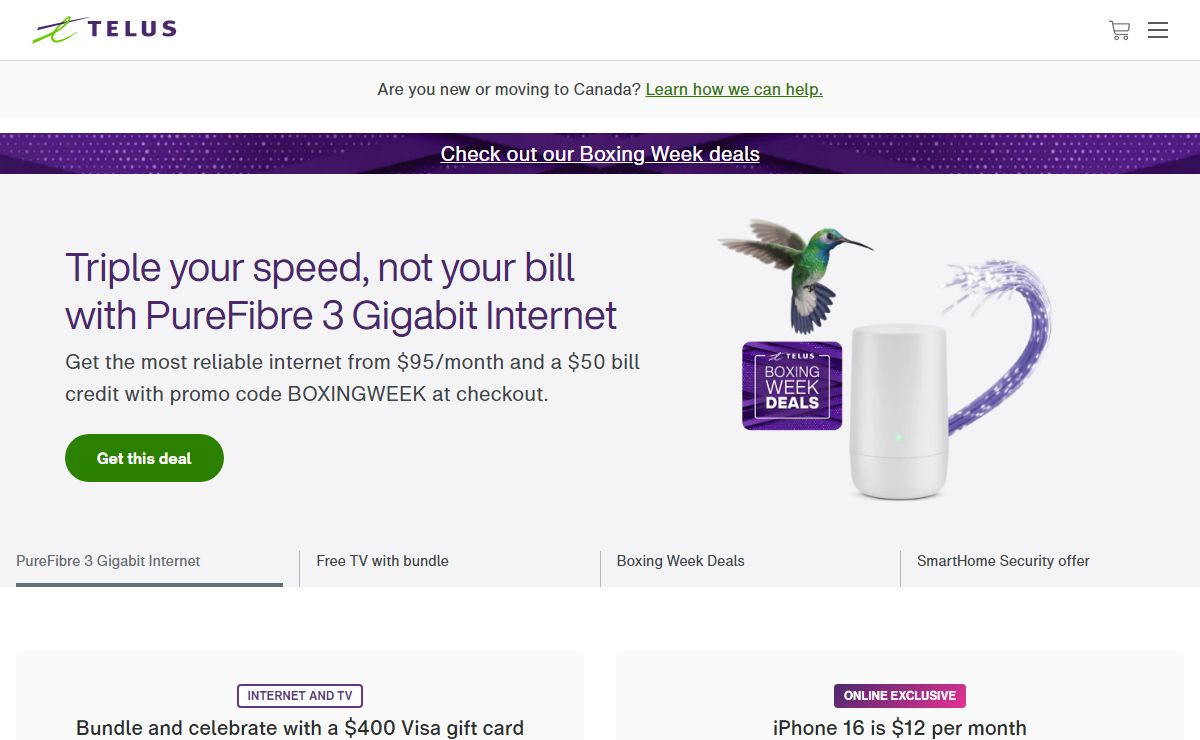The width and height of the screenshot is (1200, 740).
Task: Click the white PureFibre router image
Action: [x=898, y=410]
